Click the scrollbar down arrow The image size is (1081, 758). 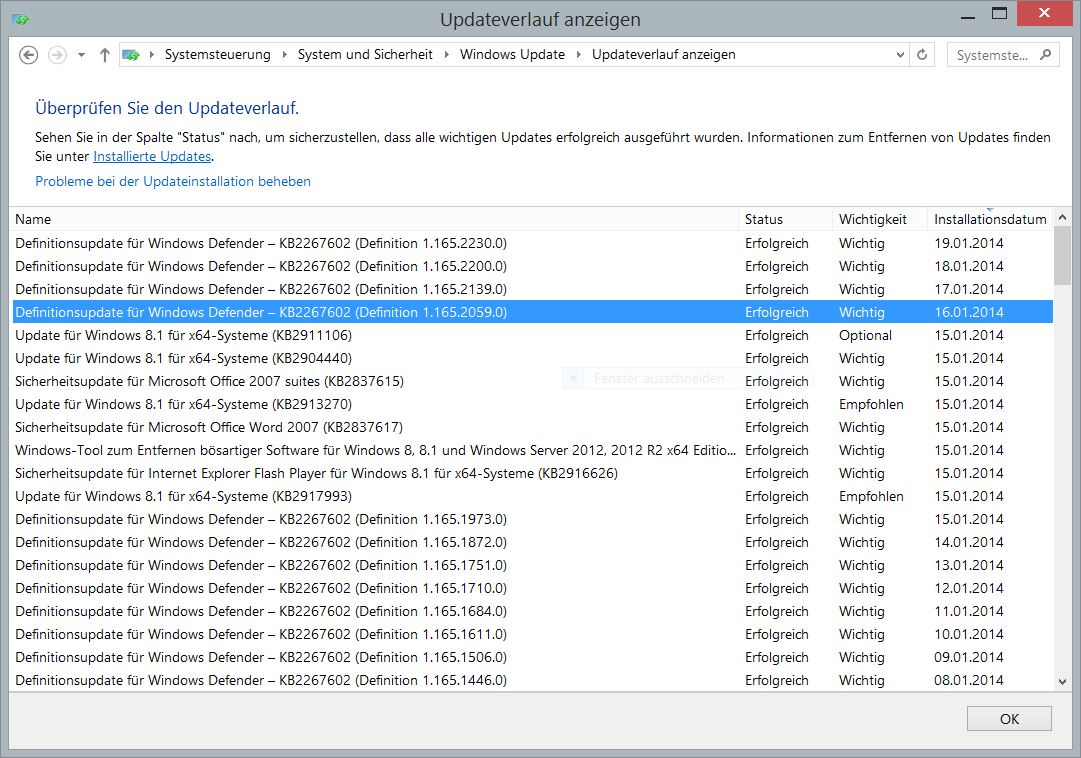pos(1062,681)
